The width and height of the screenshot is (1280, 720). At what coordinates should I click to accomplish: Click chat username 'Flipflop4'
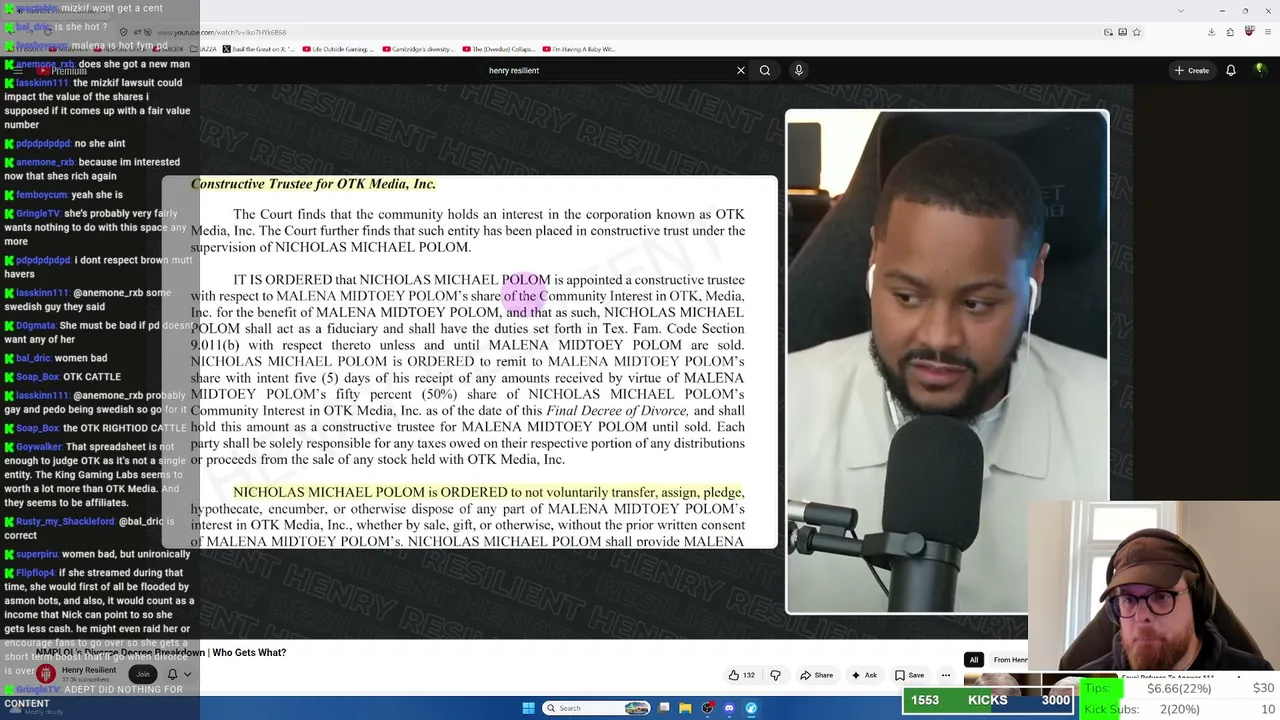[x=35, y=573]
